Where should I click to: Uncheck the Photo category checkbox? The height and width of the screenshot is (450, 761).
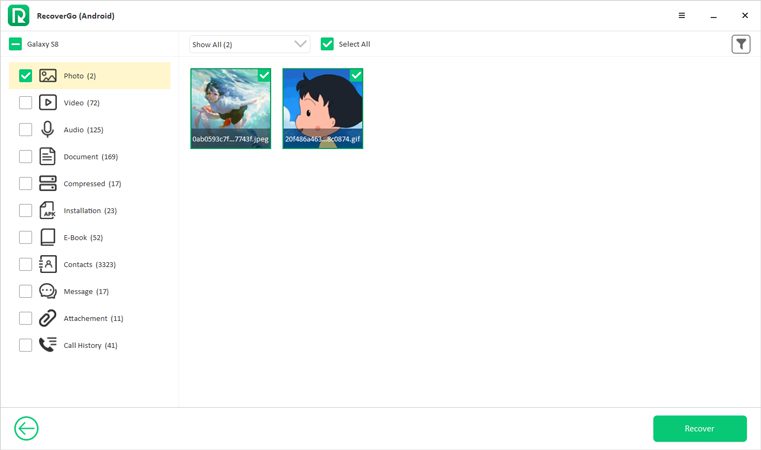[25, 76]
